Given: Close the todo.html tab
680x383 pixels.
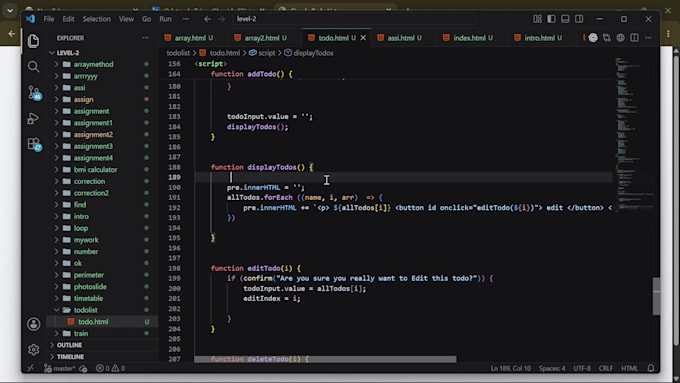Looking at the screenshot, I should (363, 38).
